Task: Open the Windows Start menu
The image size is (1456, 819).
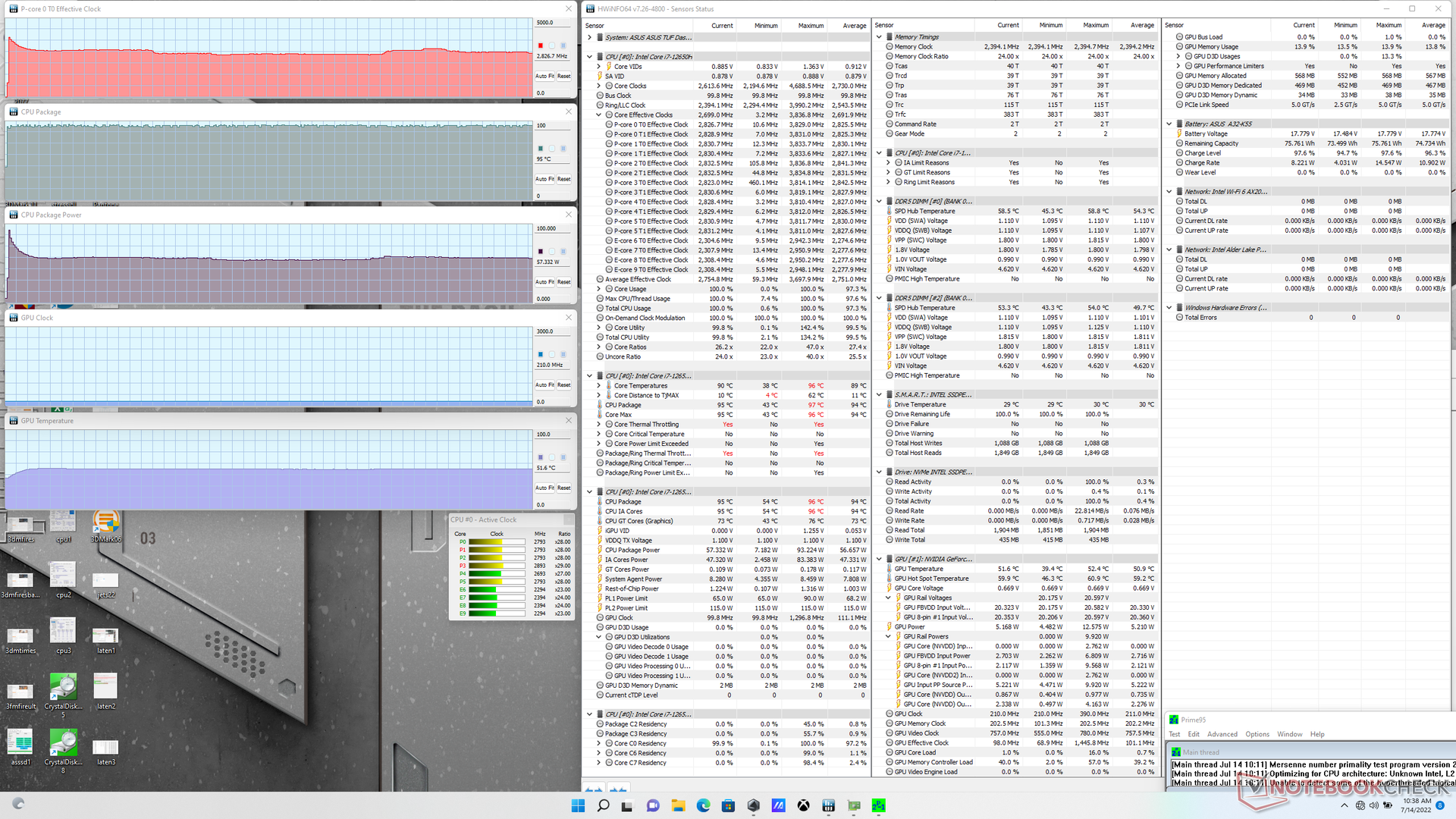Action: (578, 805)
